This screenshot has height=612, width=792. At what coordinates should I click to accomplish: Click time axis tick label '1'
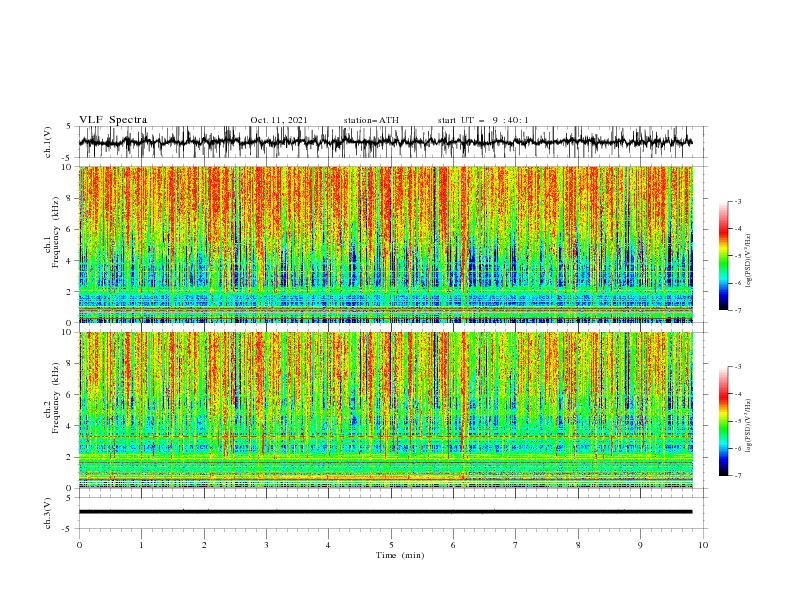click(x=141, y=545)
